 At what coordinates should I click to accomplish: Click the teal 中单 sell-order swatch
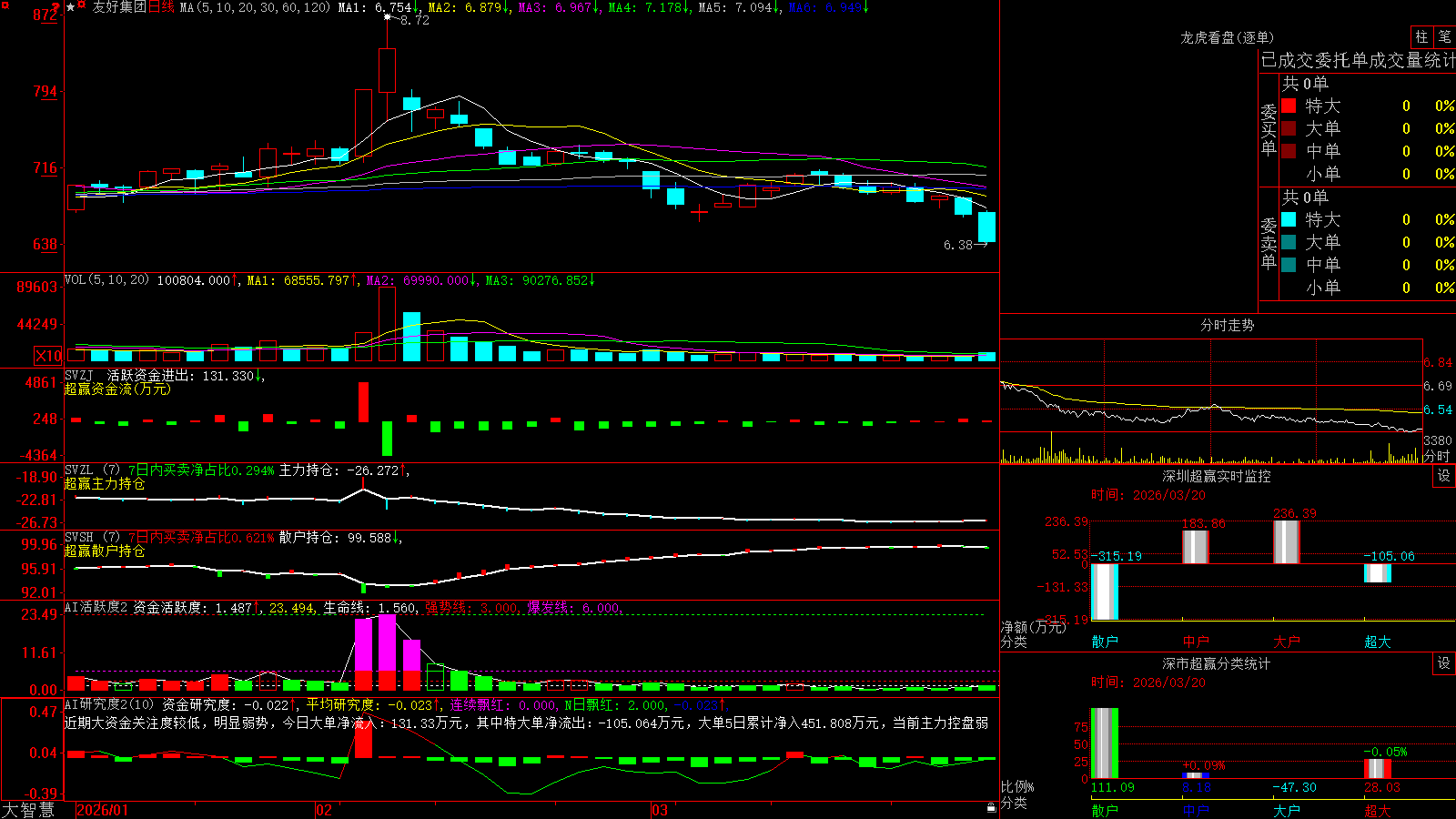(1289, 265)
